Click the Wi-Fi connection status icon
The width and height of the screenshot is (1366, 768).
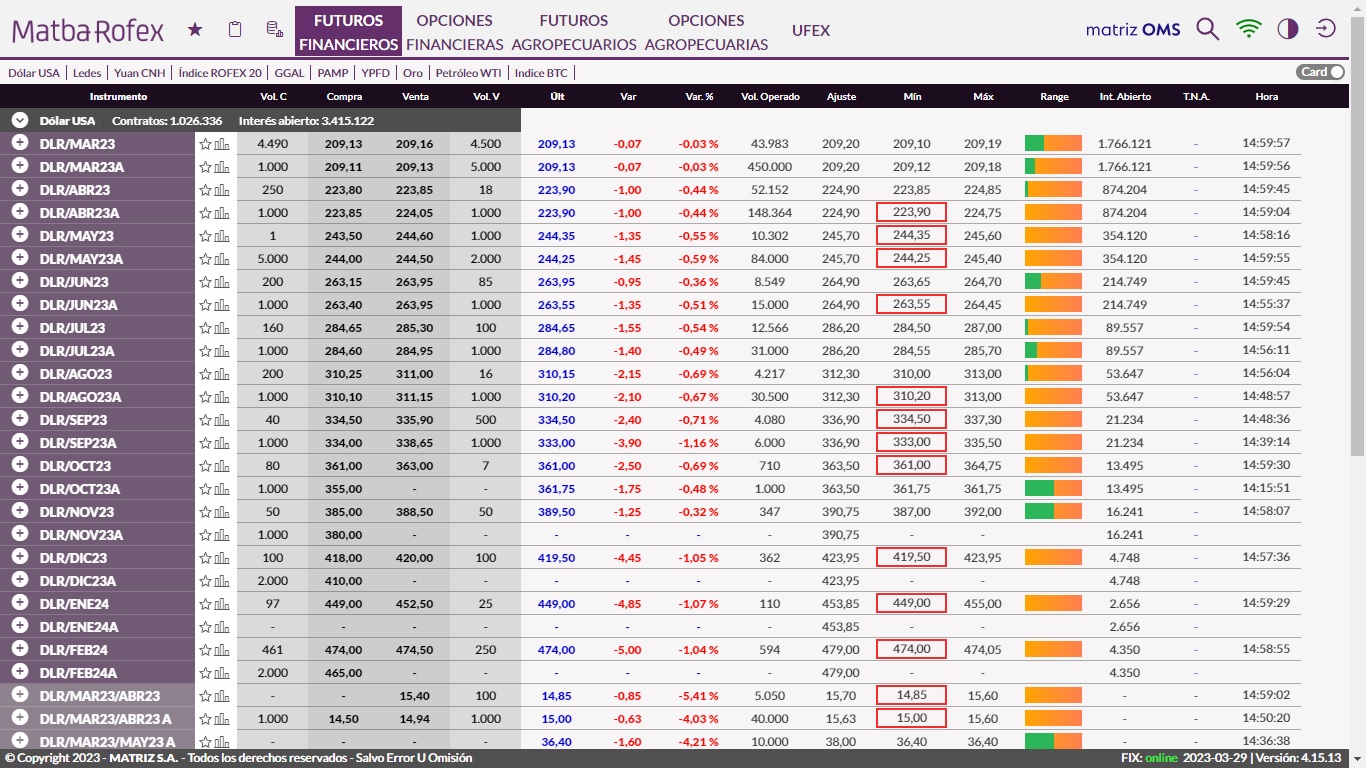click(x=1248, y=29)
